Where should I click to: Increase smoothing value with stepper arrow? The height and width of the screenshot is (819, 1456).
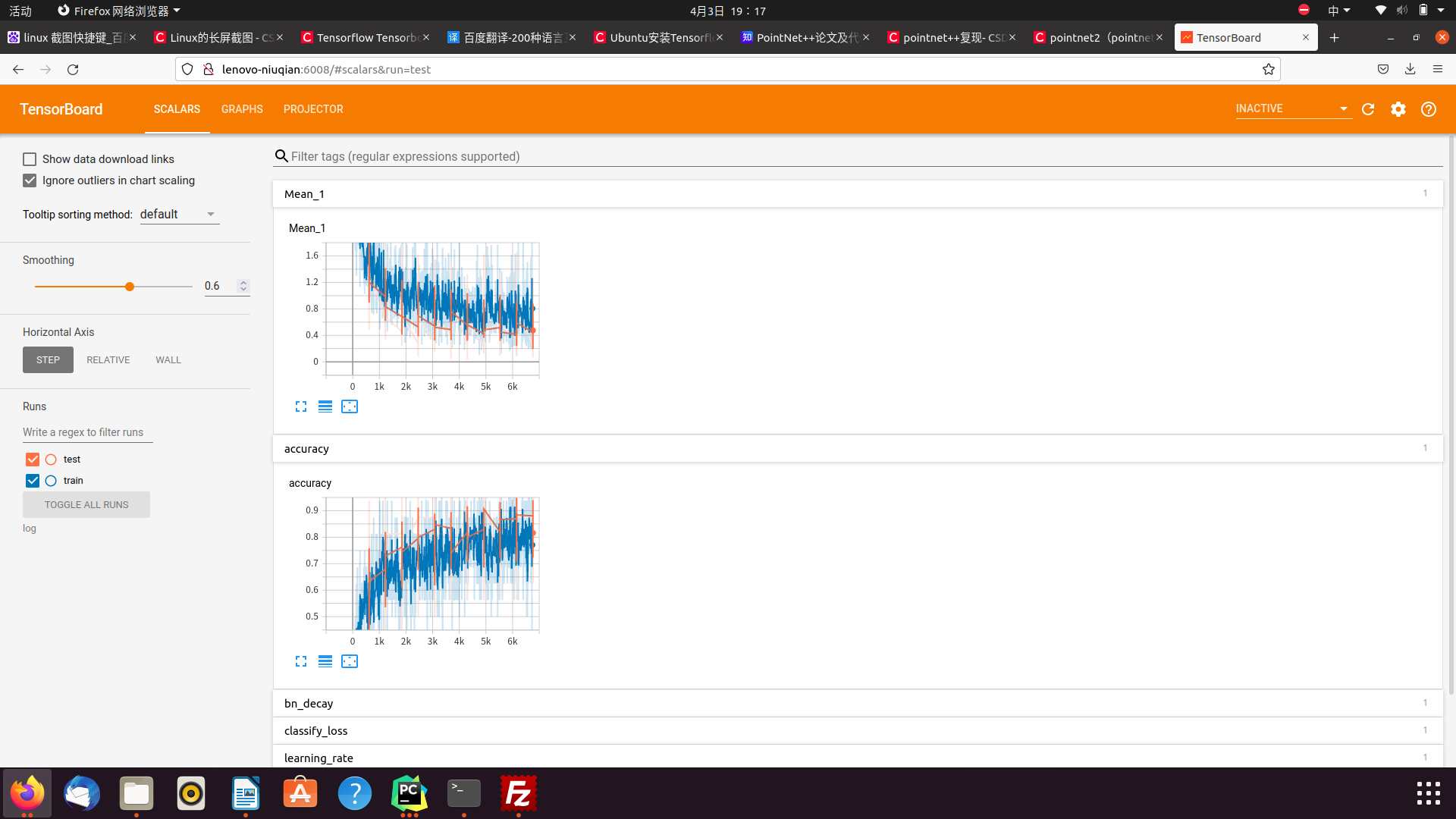tap(243, 283)
